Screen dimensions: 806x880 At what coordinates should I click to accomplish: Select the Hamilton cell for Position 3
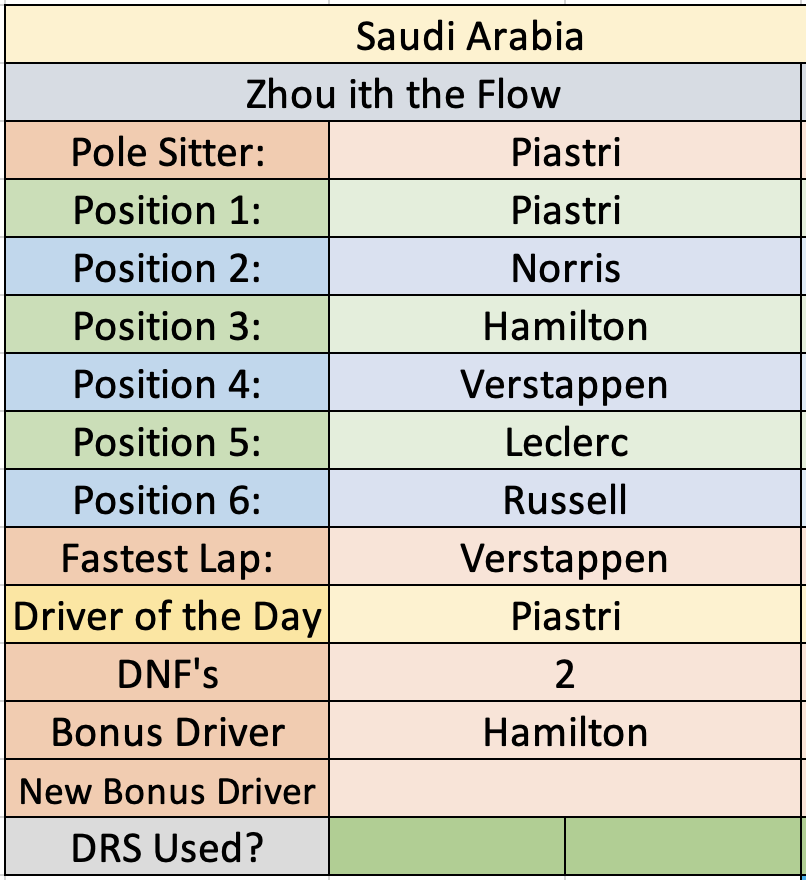565,325
